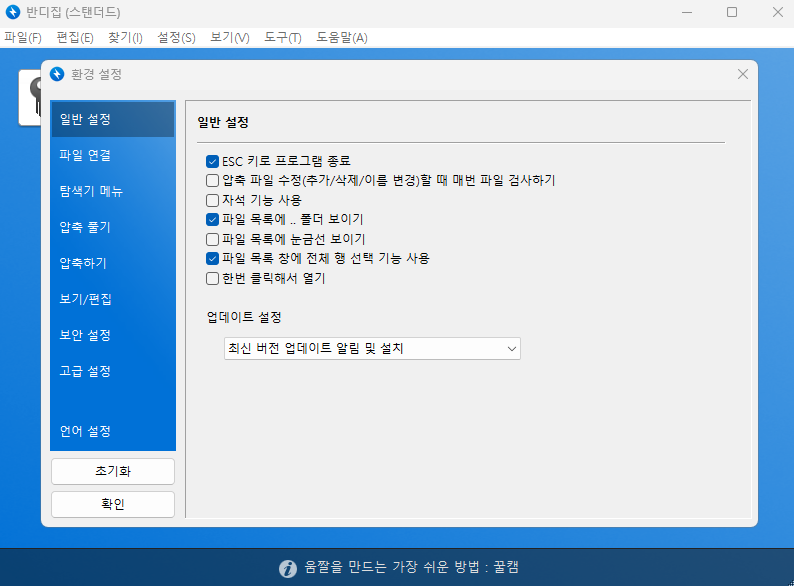Select 일반 설정 tab in sidebar

coord(113,119)
